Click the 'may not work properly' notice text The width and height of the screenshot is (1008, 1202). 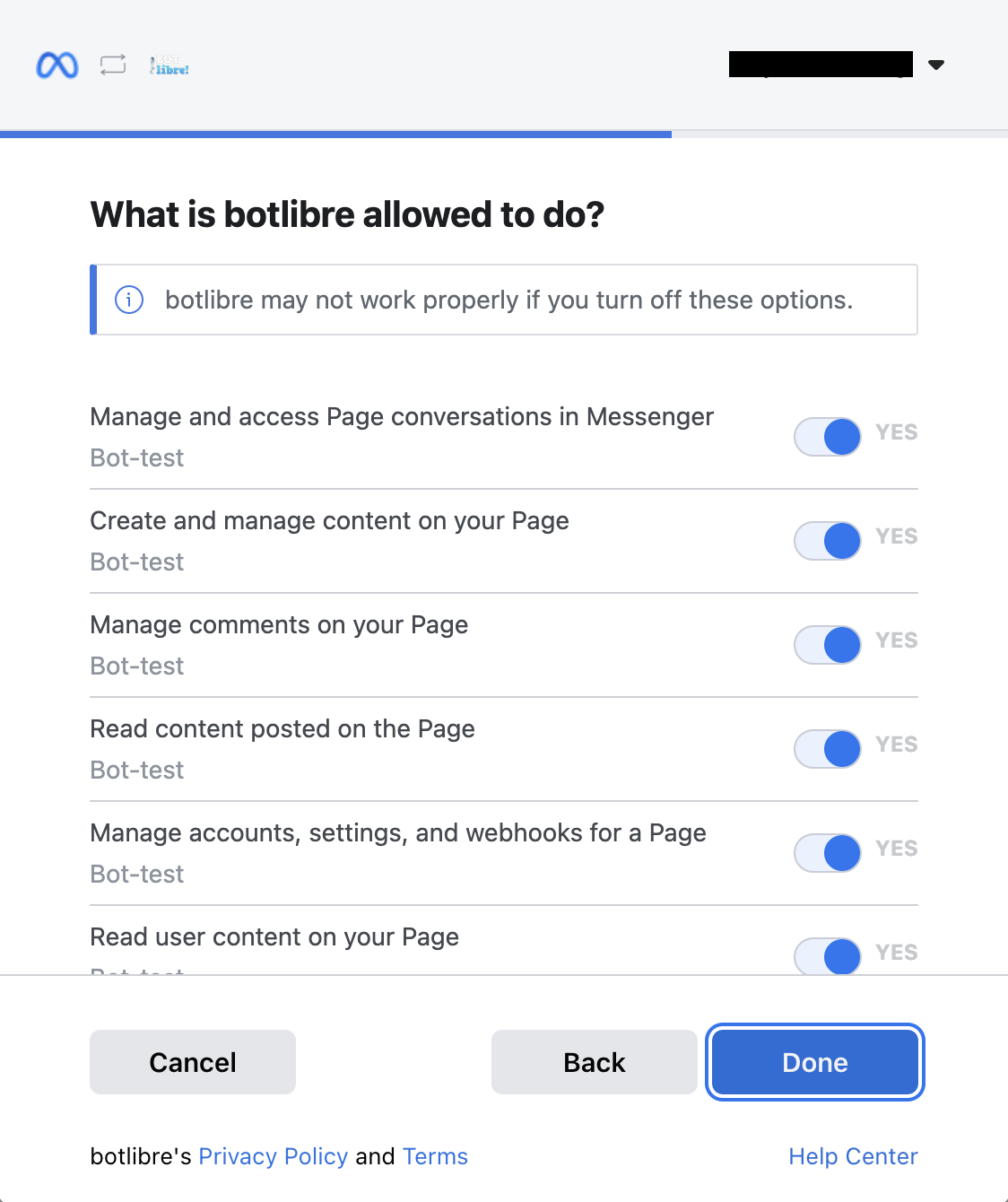click(508, 300)
